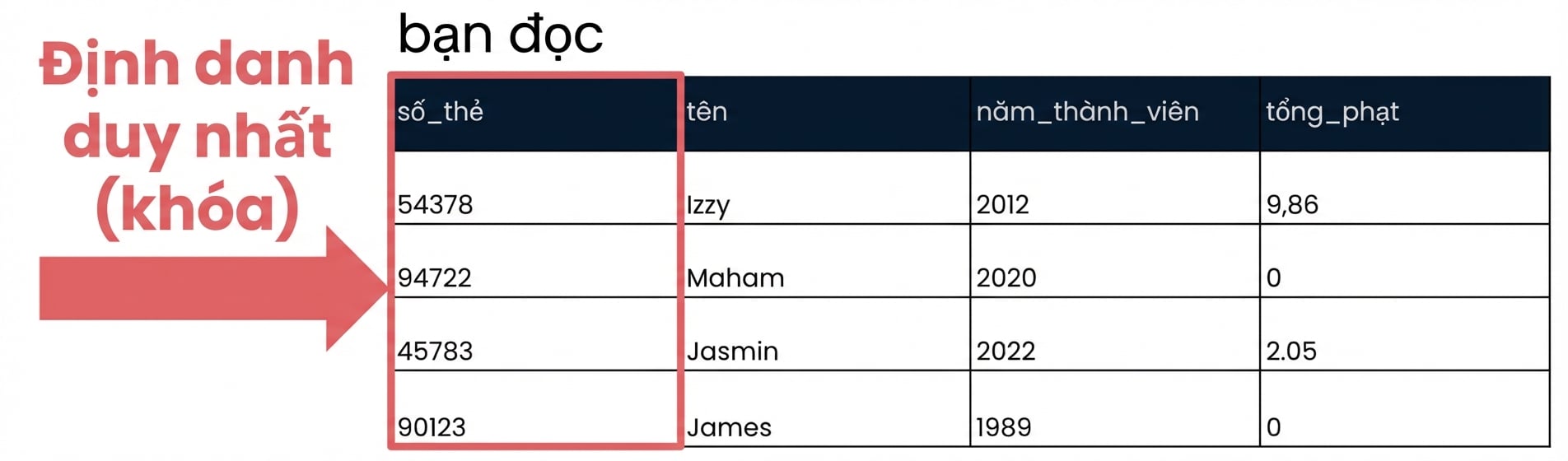
Task: Select the name cell Maham
Action: (x=827, y=261)
